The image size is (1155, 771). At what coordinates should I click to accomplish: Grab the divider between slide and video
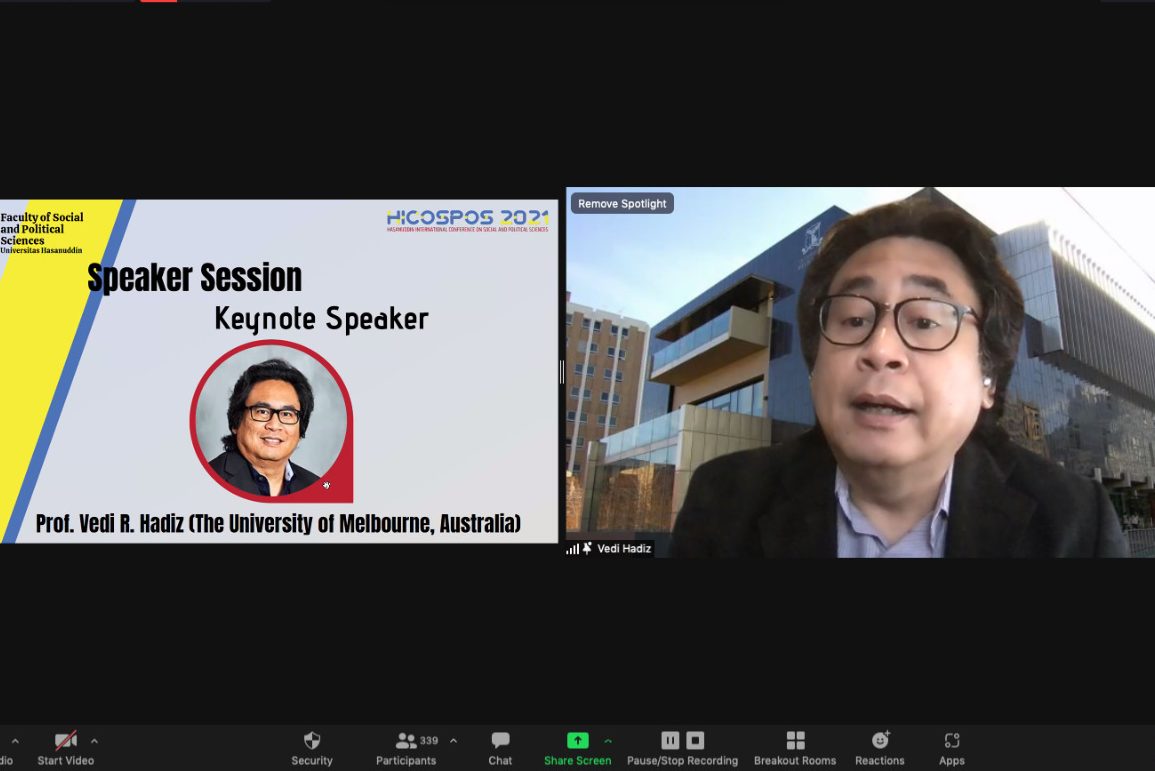(x=562, y=372)
